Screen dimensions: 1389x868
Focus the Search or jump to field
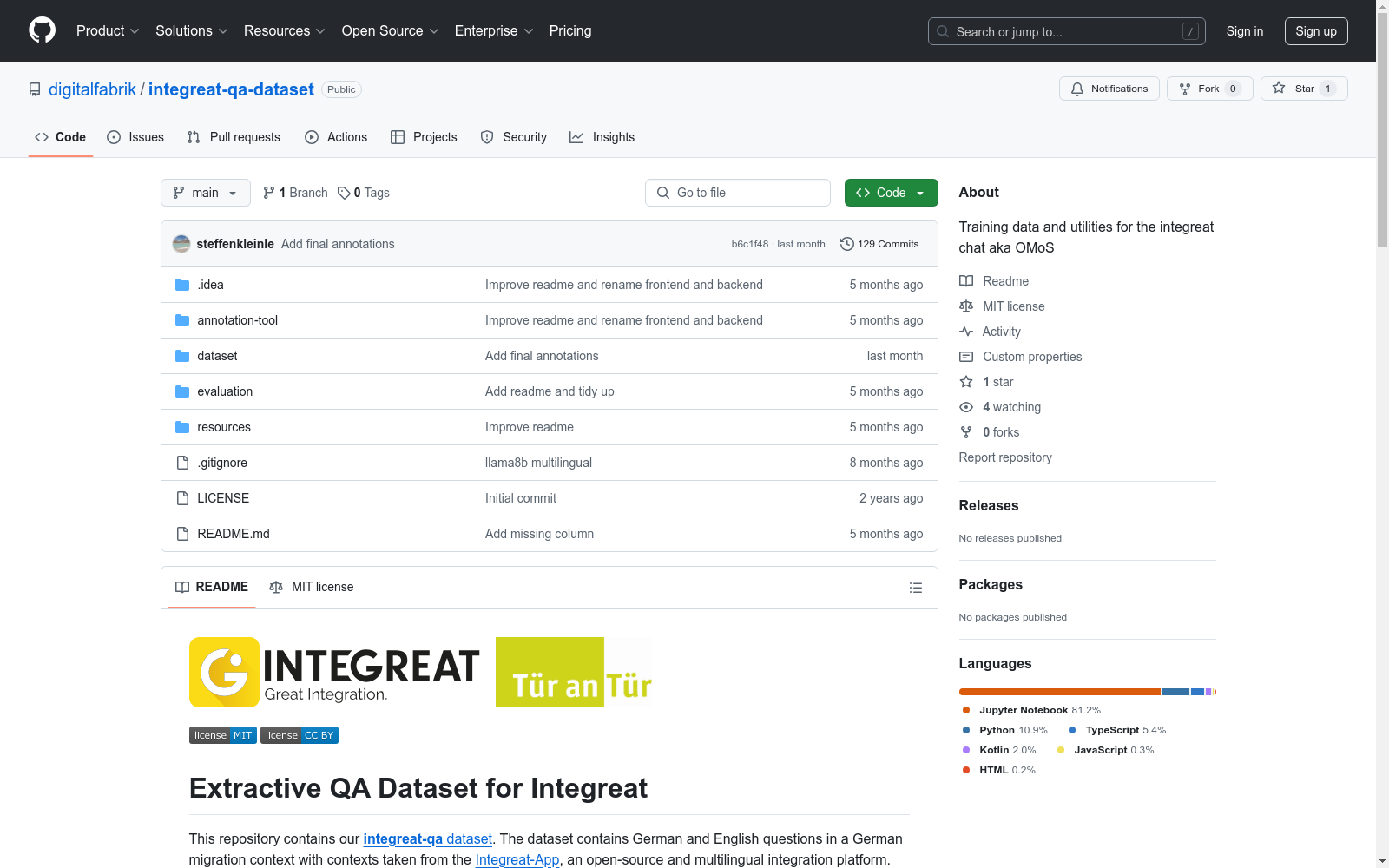(1067, 31)
